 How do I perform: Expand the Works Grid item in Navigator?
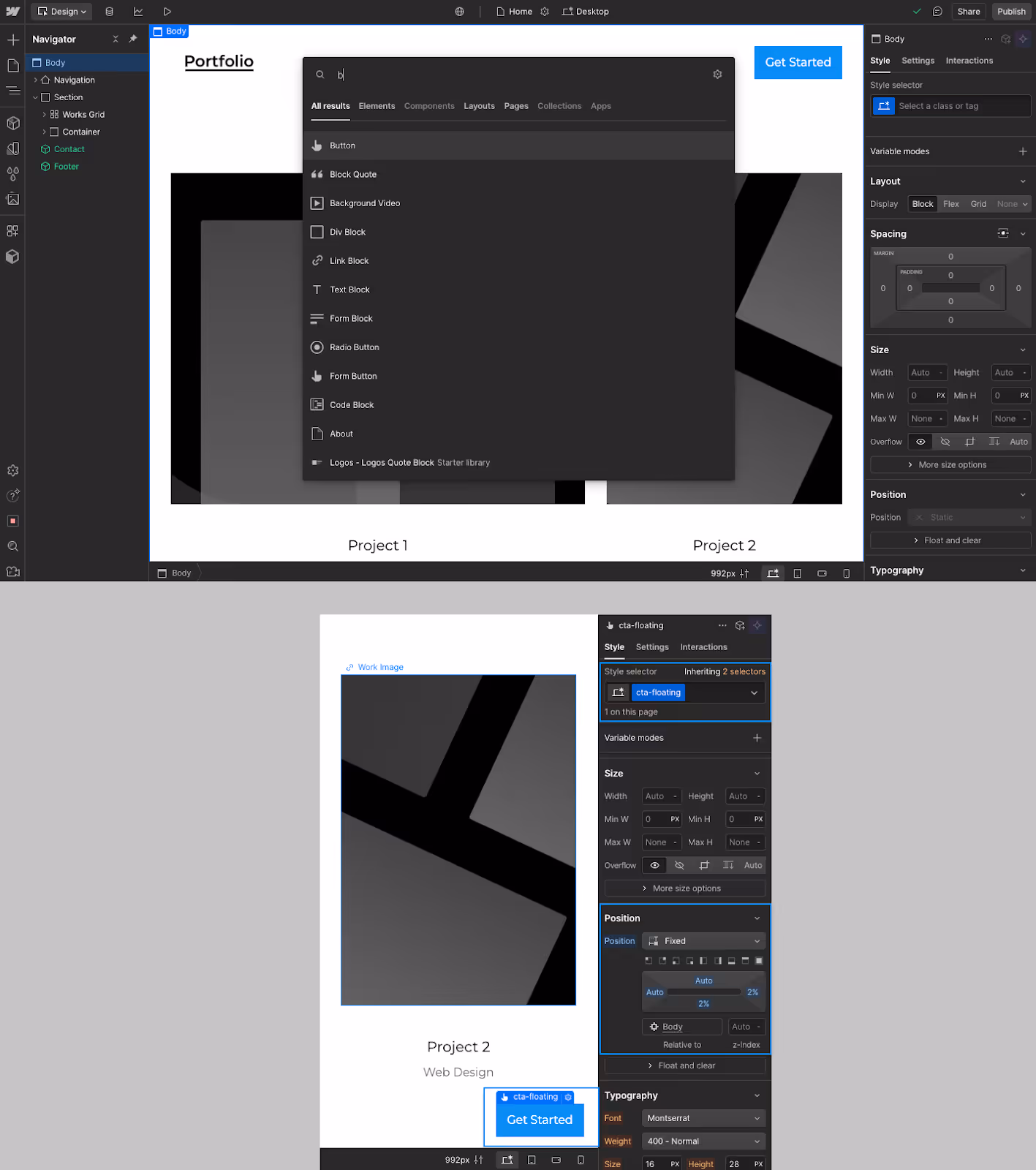(44, 115)
